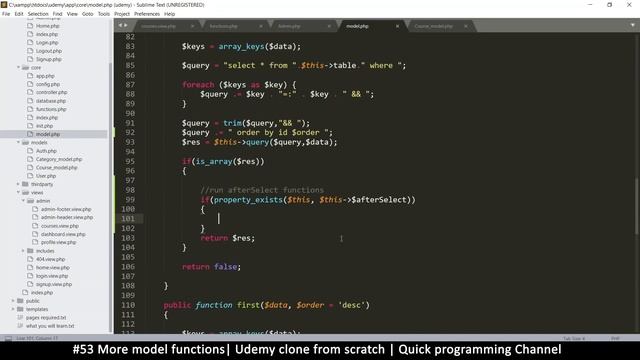This screenshot has height=360, width=640.
Task: Click the editor vertical scrollbar thumb
Action: (636, 207)
